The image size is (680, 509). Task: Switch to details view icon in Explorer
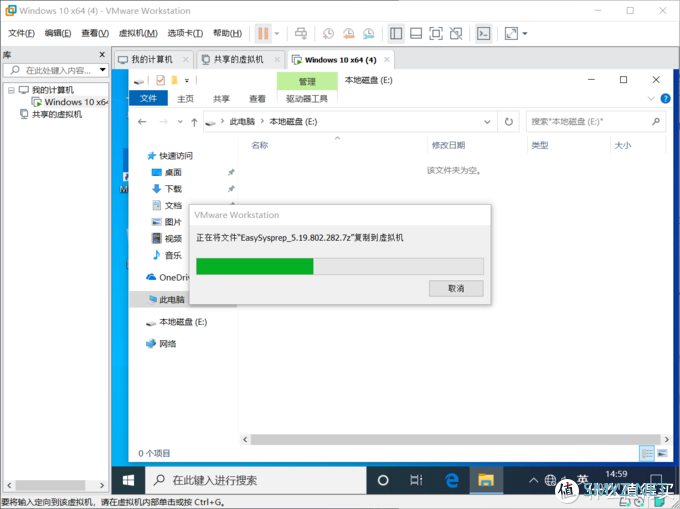coord(647,454)
